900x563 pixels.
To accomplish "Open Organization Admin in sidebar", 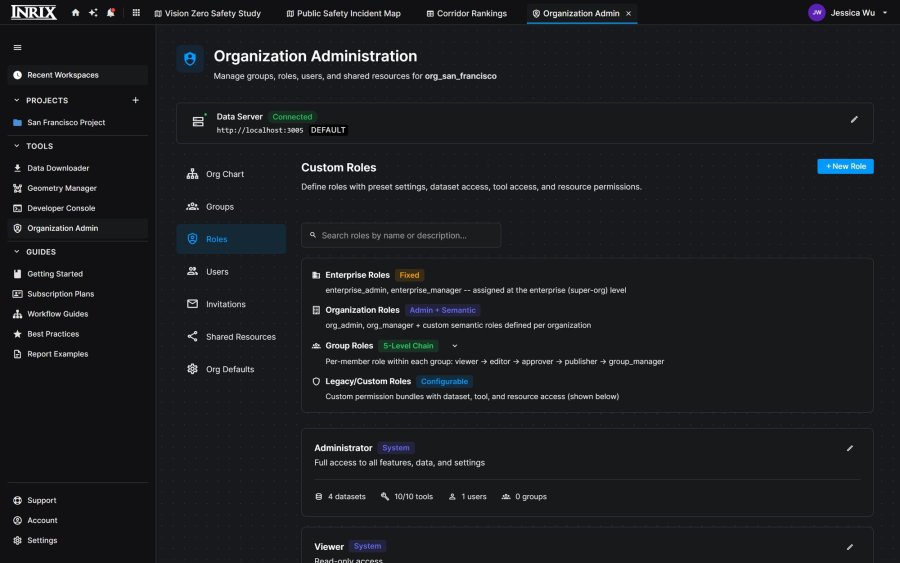I will (77, 228).
